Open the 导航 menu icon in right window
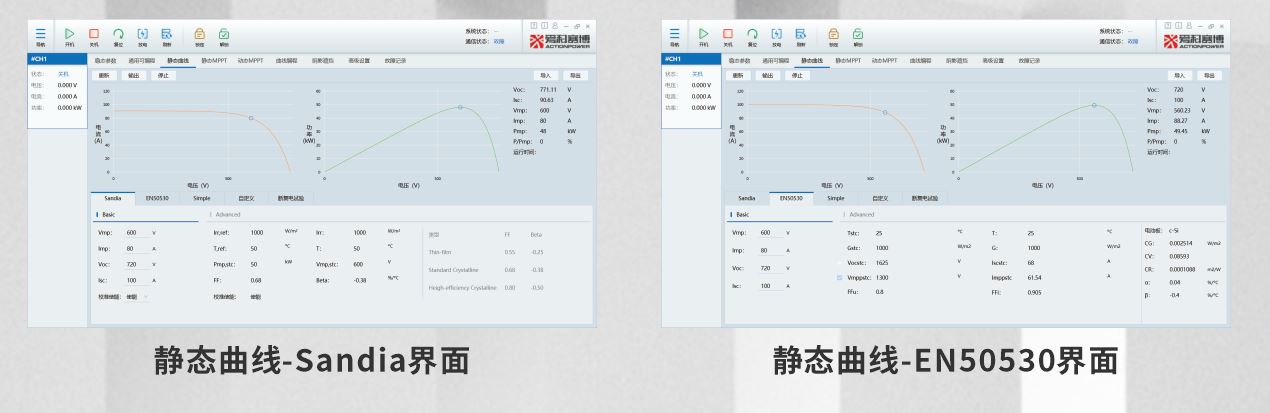 [x=675, y=34]
